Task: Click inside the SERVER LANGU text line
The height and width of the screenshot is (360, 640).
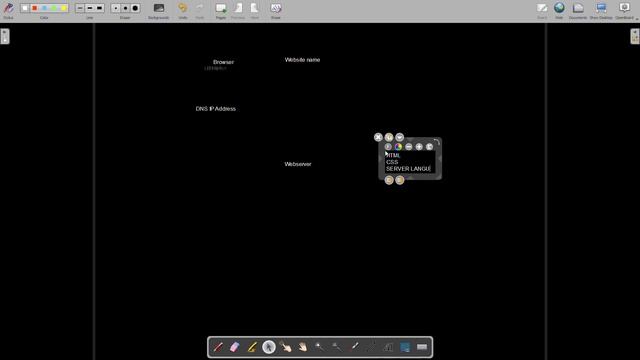Action: (x=408, y=169)
